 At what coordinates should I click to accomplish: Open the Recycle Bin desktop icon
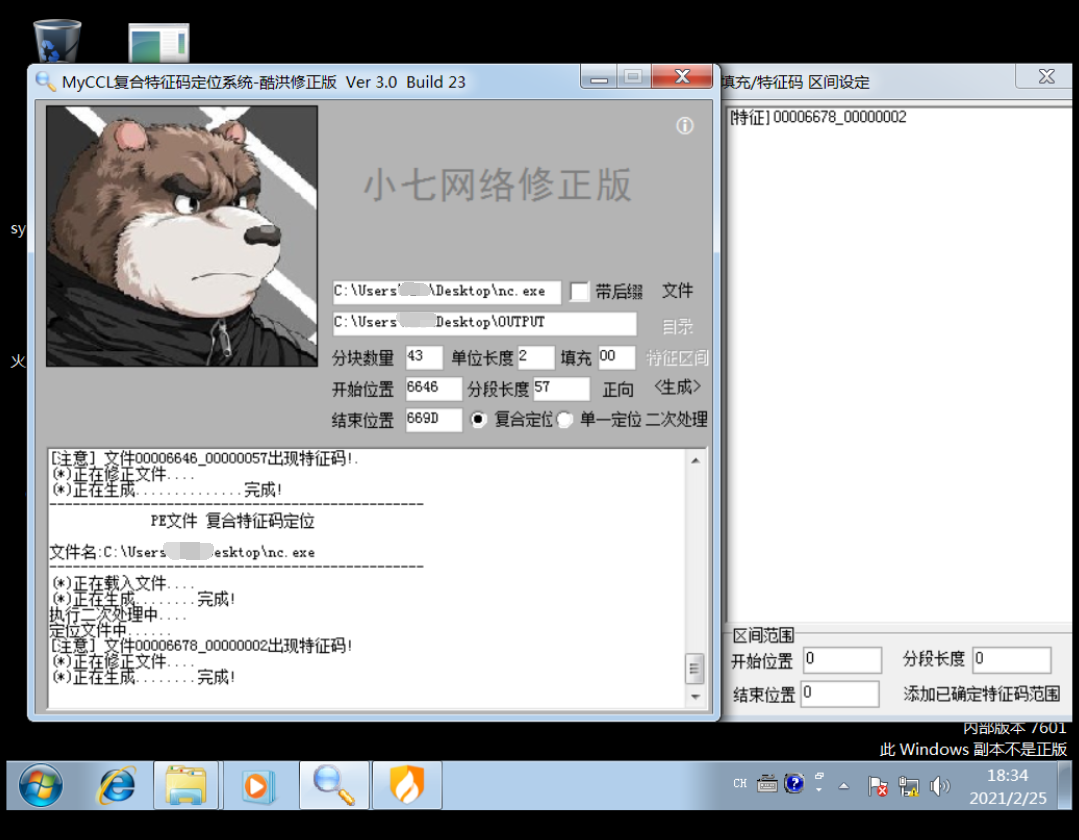[x=57, y=41]
